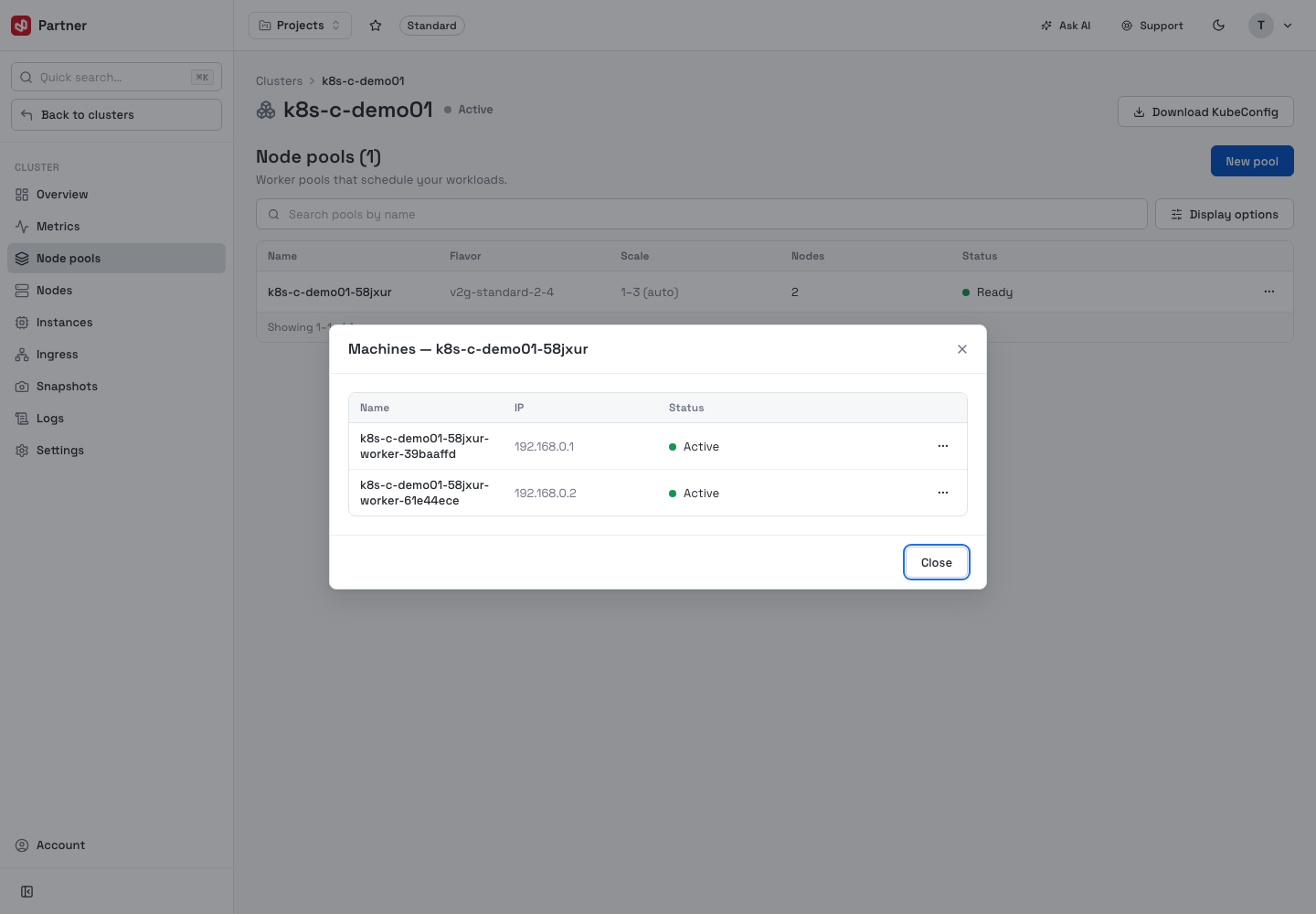
Task: Go back to clusters
Action: click(116, 114)
